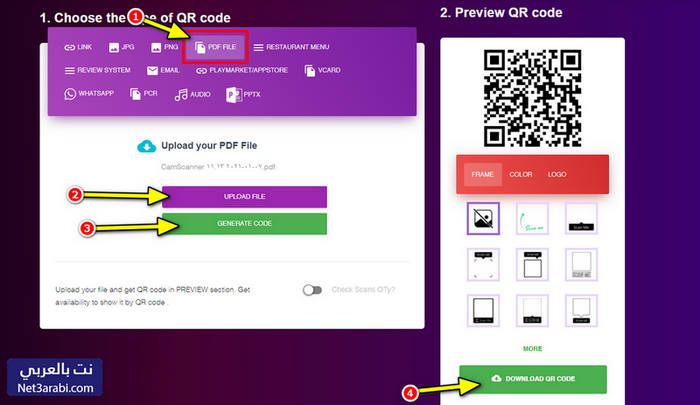Toggle the Check Scans QTY switch

pos(312,290)
